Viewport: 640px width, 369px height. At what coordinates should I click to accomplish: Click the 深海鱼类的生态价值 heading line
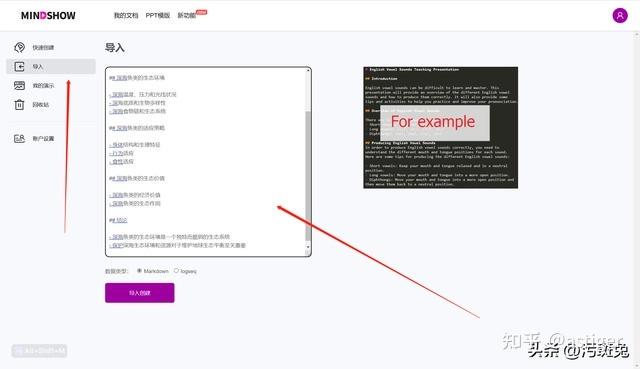point(137,178)
